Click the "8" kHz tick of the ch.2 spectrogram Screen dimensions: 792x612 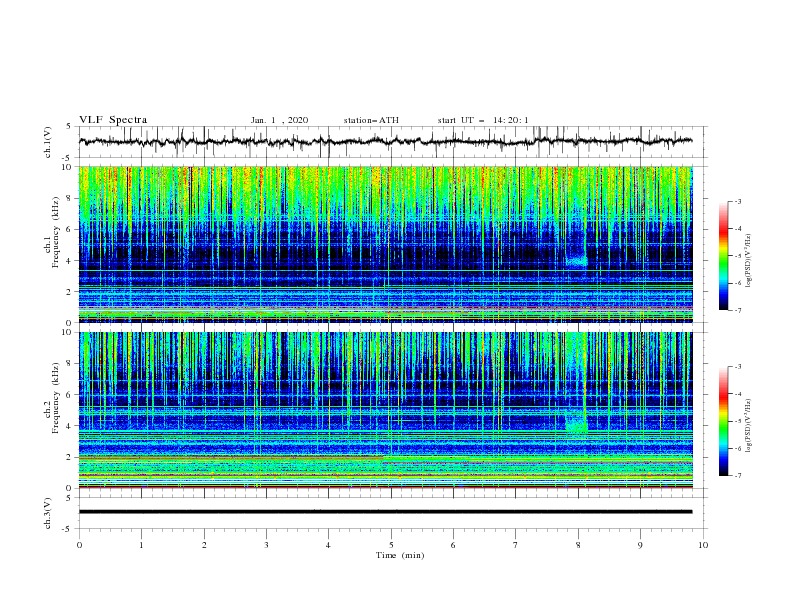tap(71, 364)
